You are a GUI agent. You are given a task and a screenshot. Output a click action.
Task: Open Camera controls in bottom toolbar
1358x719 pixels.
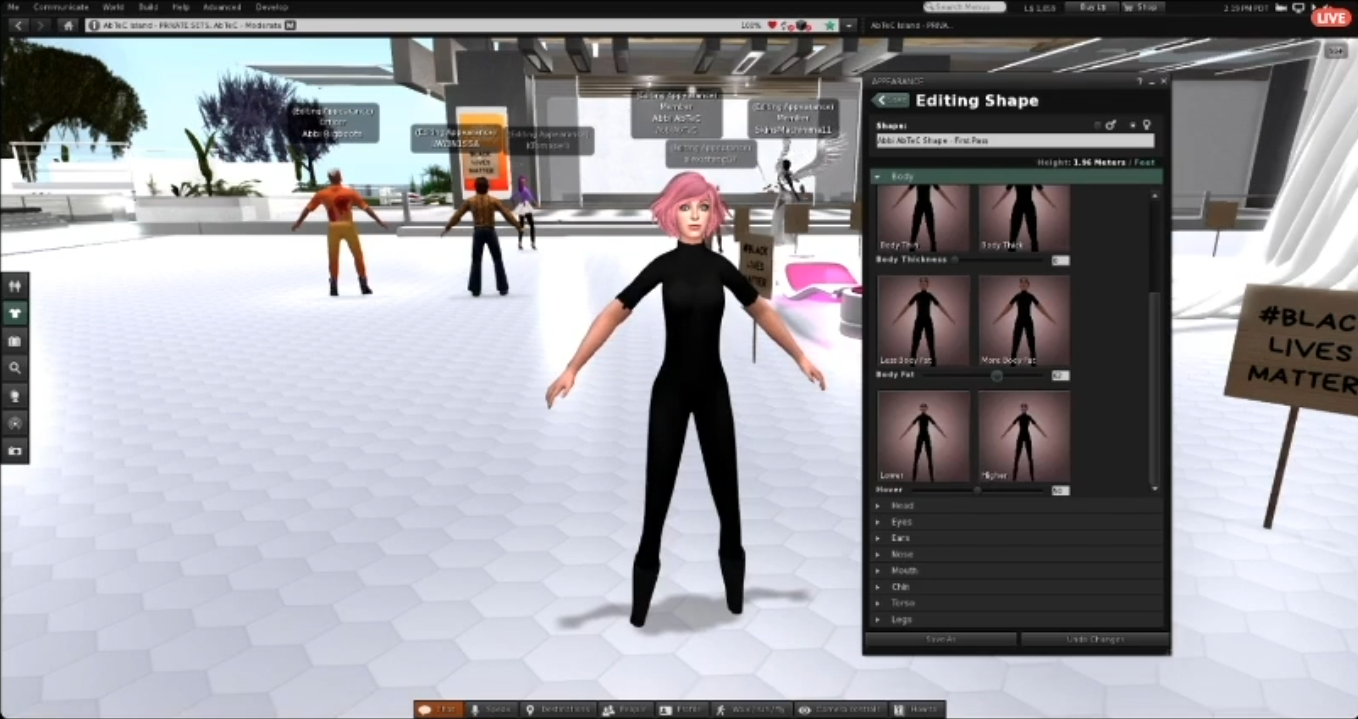[x=838, y=709]
